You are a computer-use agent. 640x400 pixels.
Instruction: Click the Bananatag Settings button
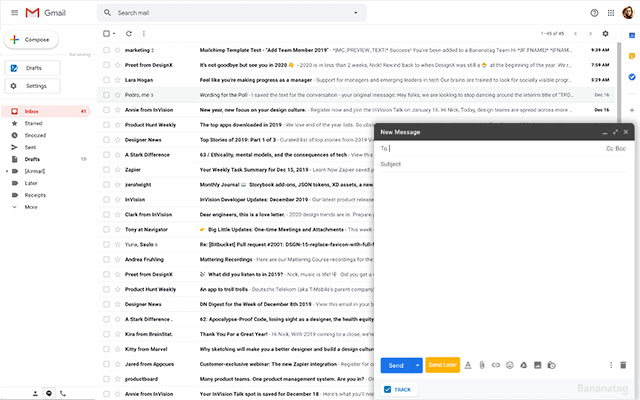(x=33, y=86)
